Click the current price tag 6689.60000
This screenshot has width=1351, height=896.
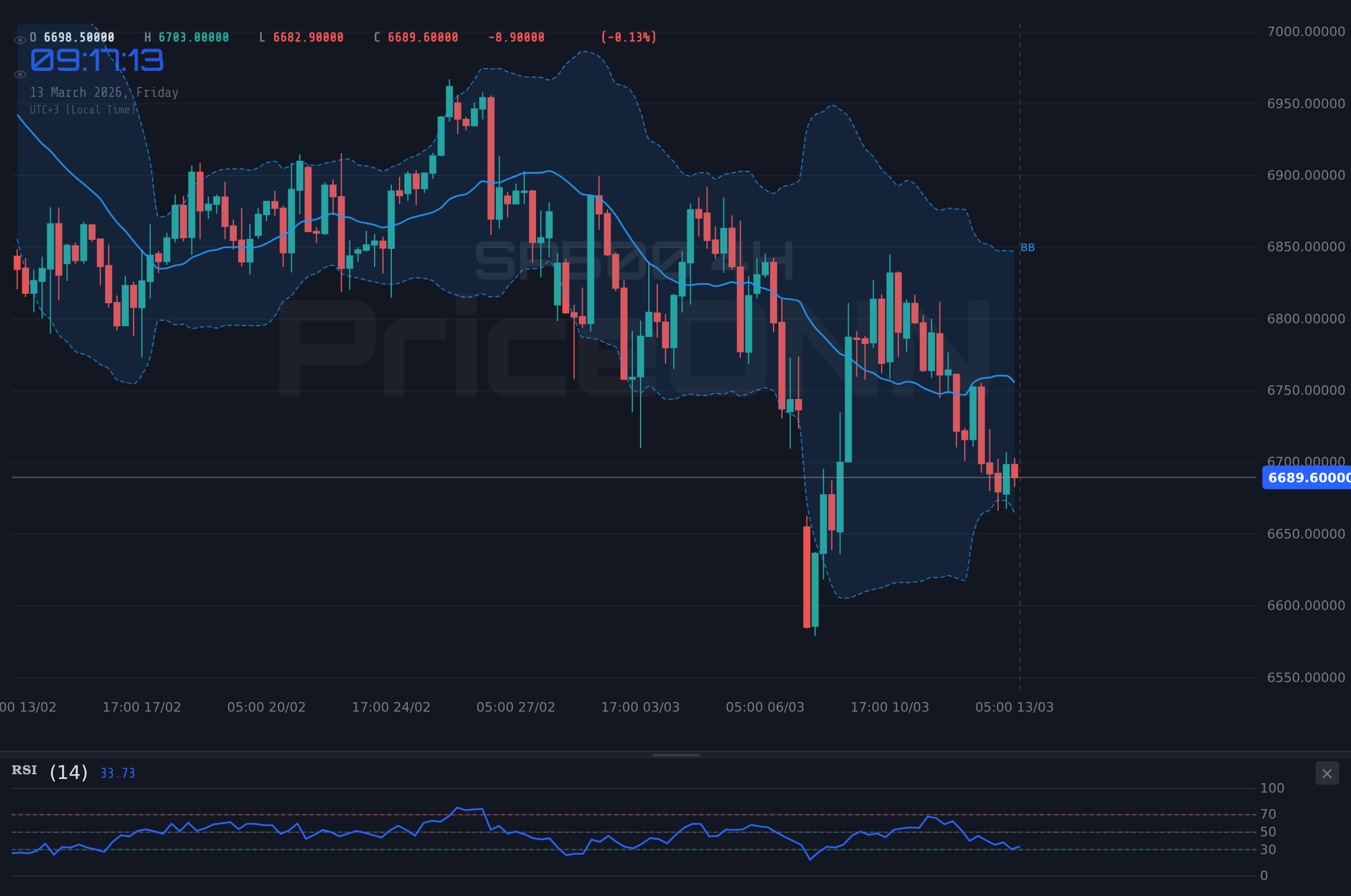coord(1306,478)
